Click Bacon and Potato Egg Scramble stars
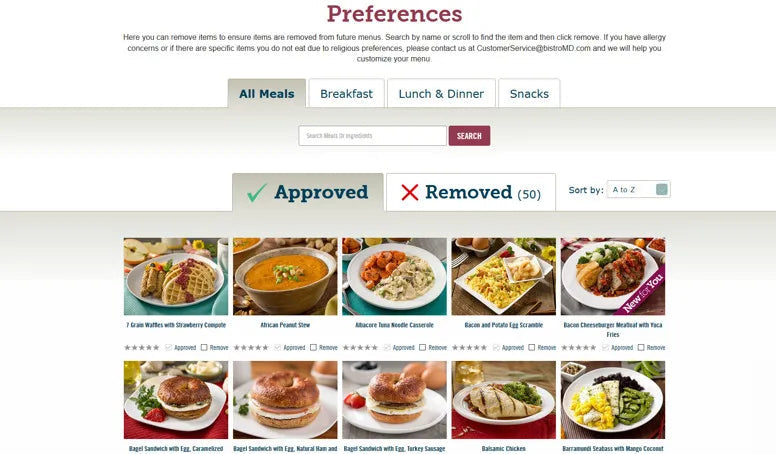The height and width of the screenshot is (454, 776). [x=470, y=348]
